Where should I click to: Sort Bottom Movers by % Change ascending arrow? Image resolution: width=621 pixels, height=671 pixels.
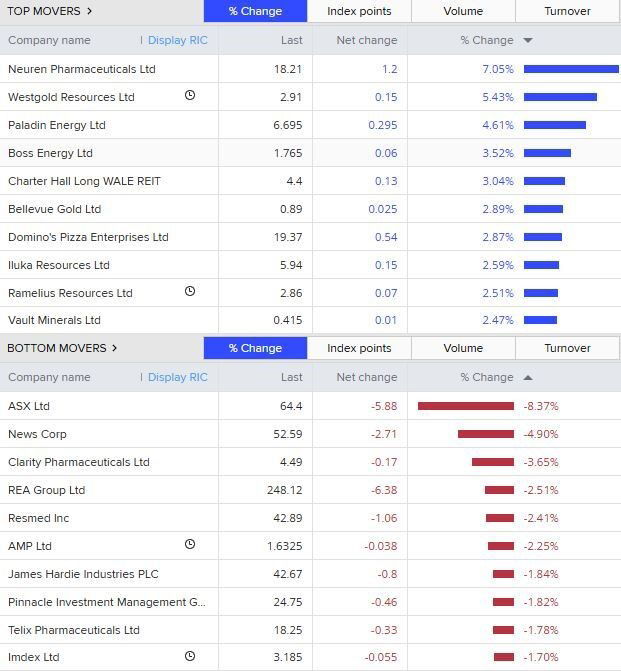pyautogui.click(x=528, y=378)
